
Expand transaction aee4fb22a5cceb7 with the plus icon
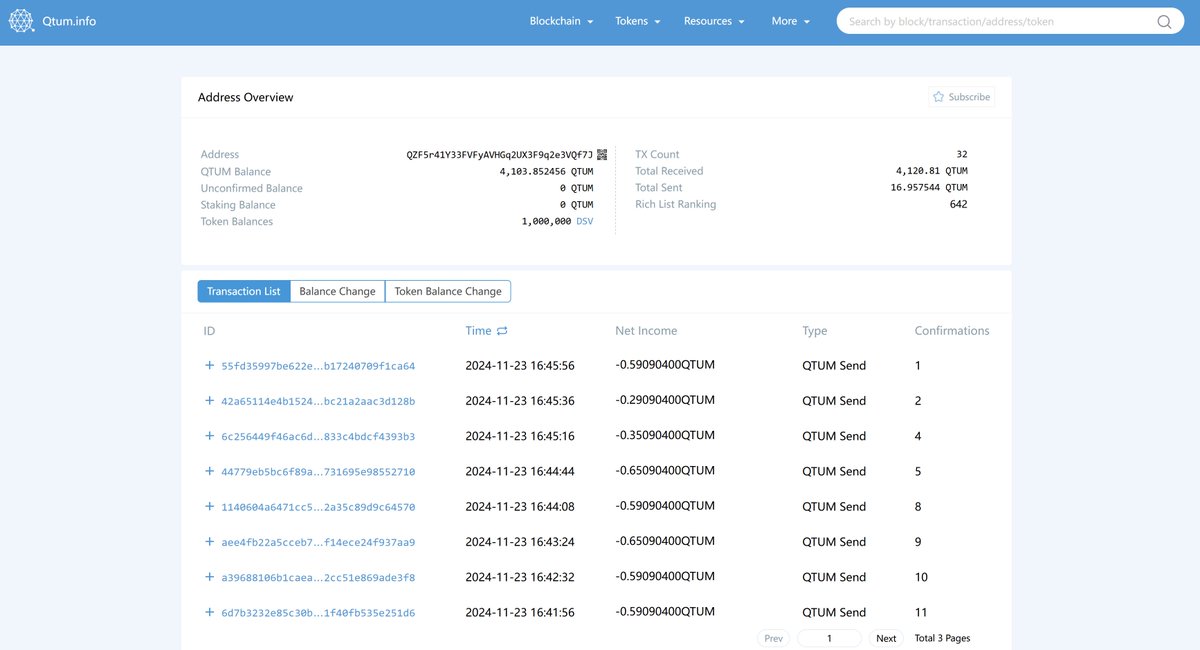(x=209, y=541)
